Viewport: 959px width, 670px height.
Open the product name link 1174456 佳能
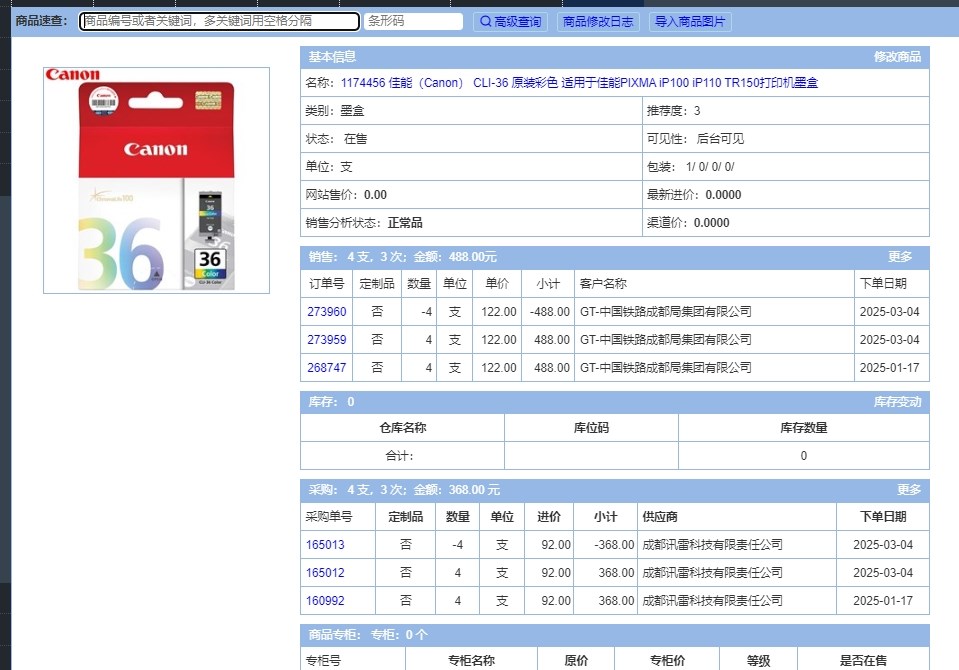pos(579,83)
